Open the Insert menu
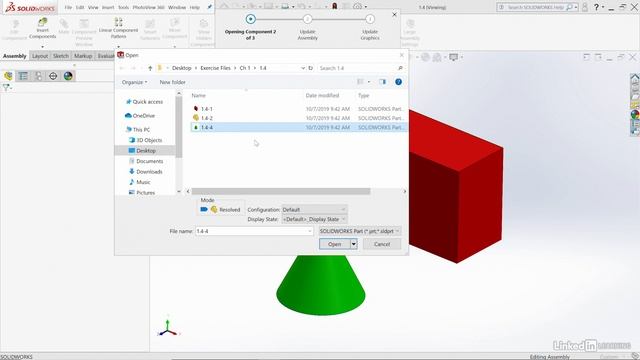Image resolution: width=640 pixels, height=360 pixels. tap(108, 7)
